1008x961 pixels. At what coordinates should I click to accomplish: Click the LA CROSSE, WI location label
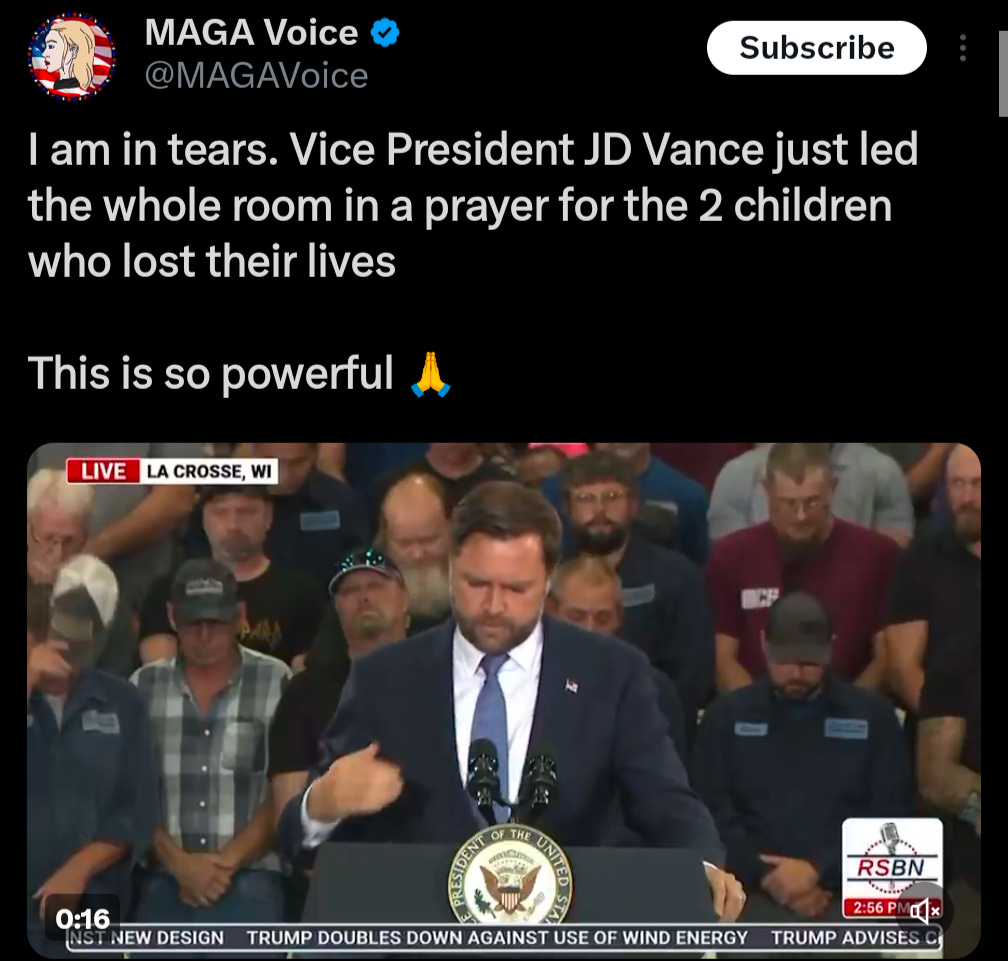209,471
